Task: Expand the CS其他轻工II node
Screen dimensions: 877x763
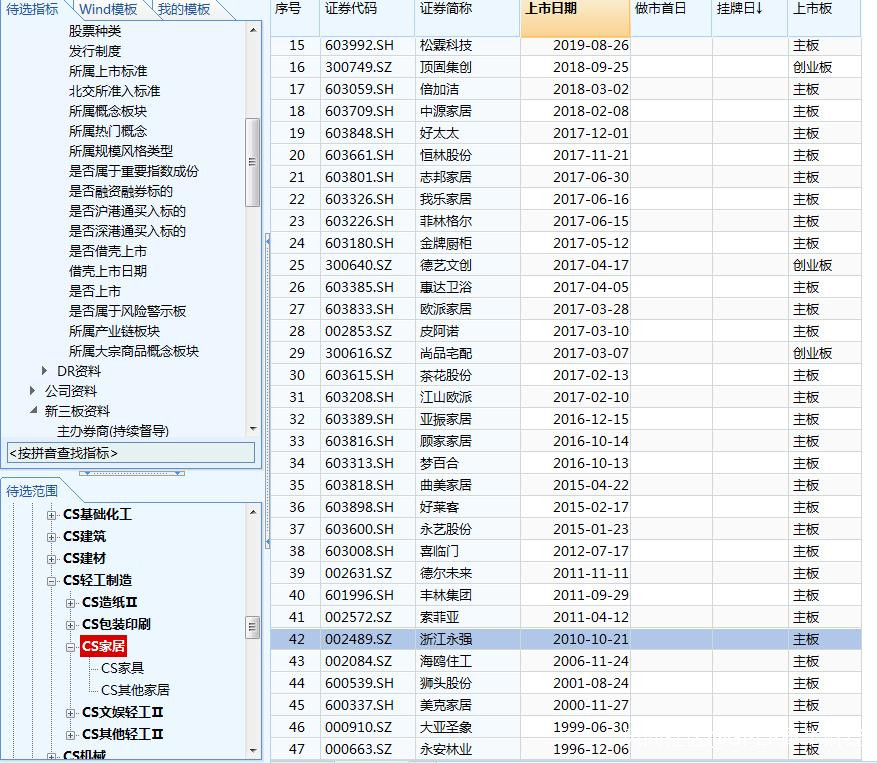Action: click(x=70, y=734)
